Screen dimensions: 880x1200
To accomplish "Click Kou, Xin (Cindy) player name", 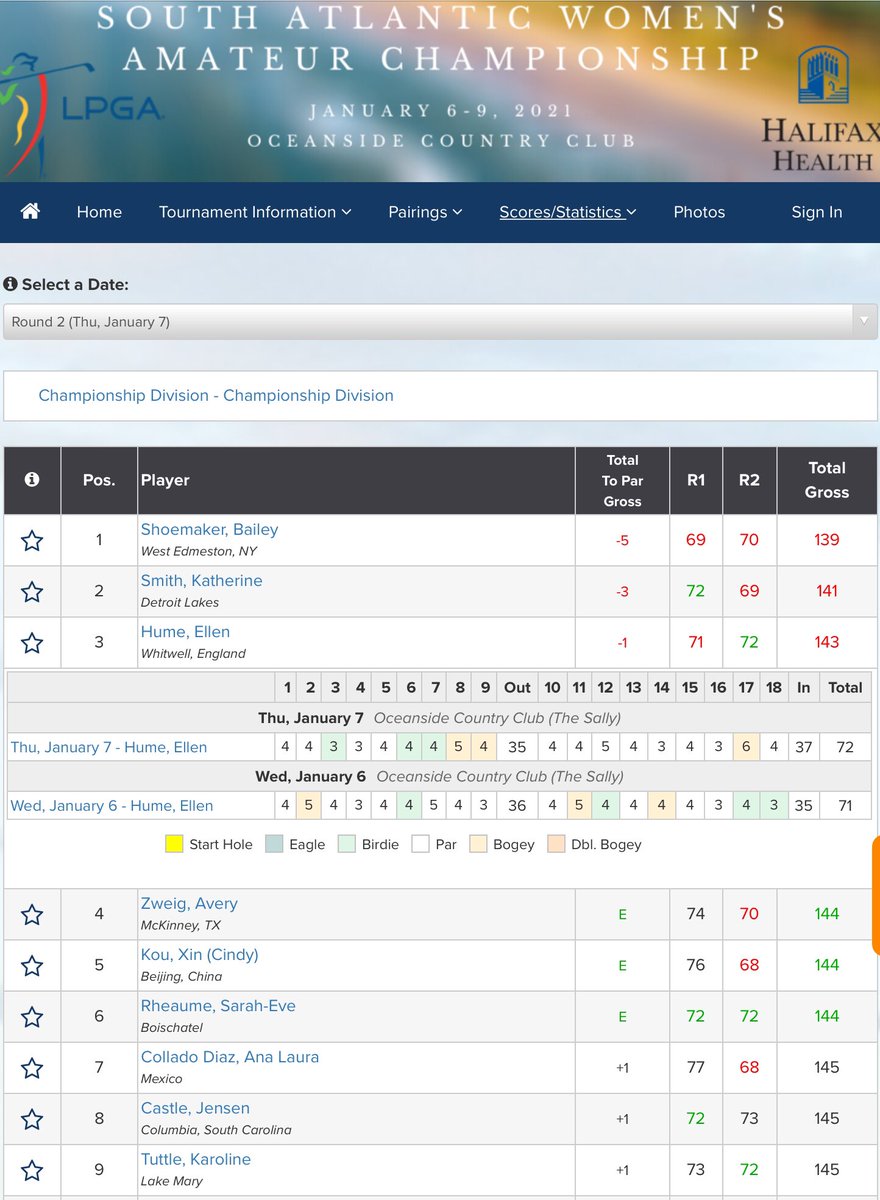I will [199, 954].
